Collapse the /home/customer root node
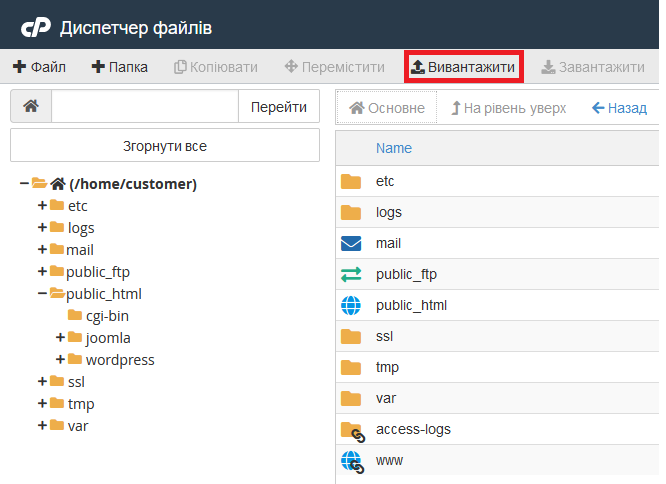The image size is (666, 484). tap(24, 184)
